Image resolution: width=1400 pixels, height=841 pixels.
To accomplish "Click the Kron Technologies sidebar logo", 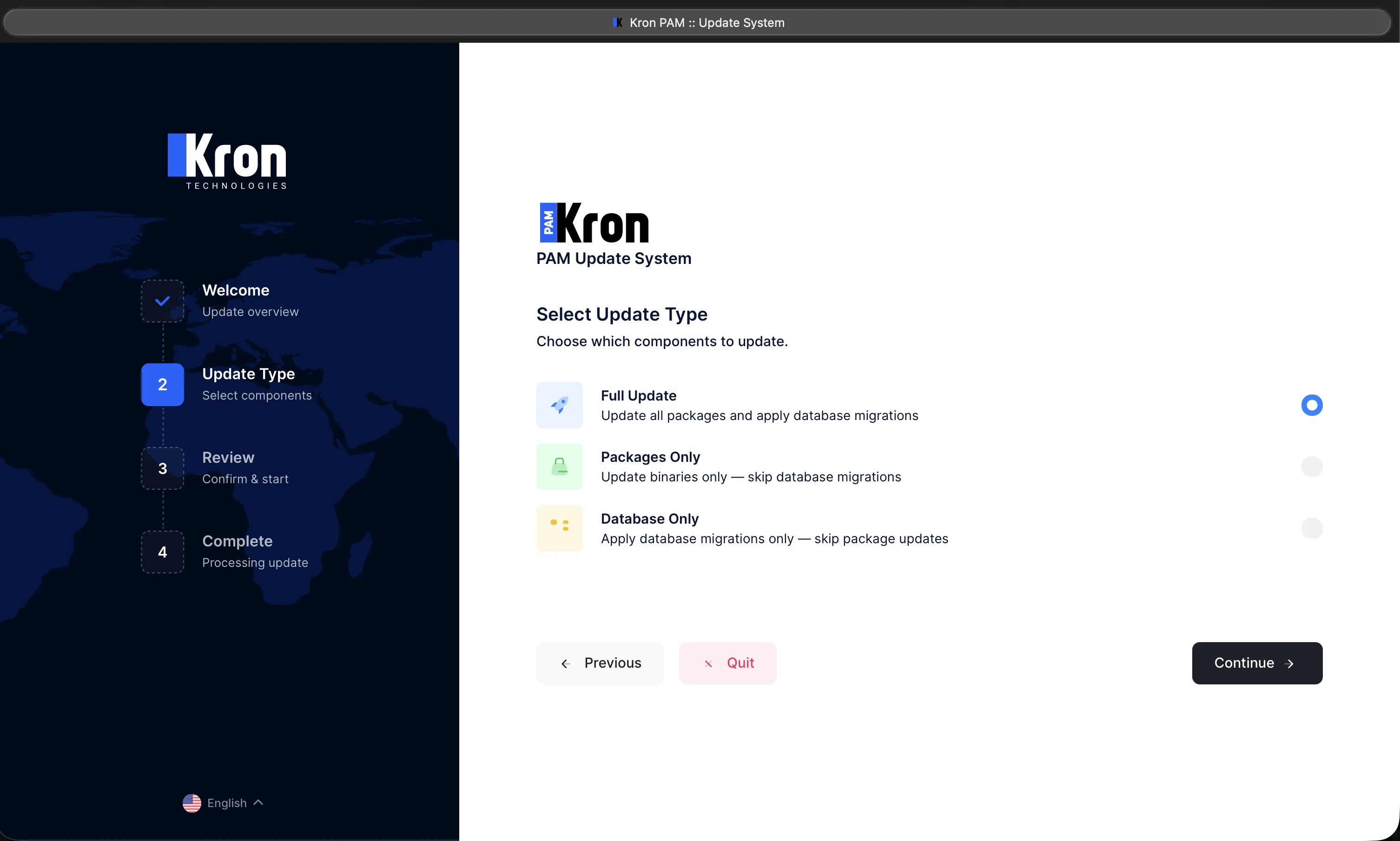I will pyautogui.click(x=227, y=161).
